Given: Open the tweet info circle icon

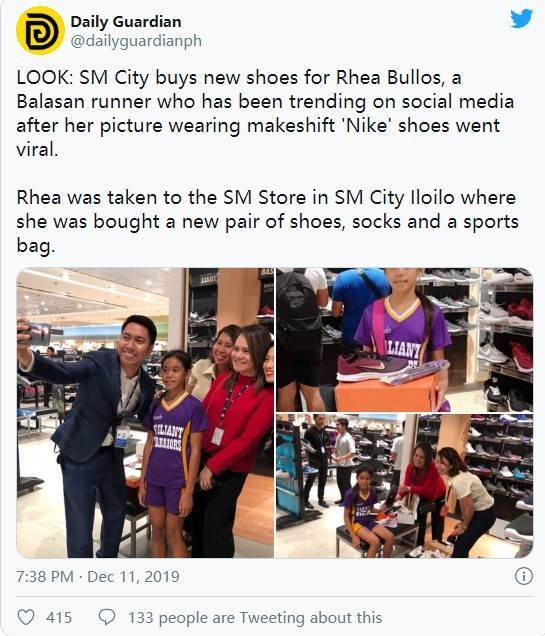Looking at the screenshot, I should point(524,576).
